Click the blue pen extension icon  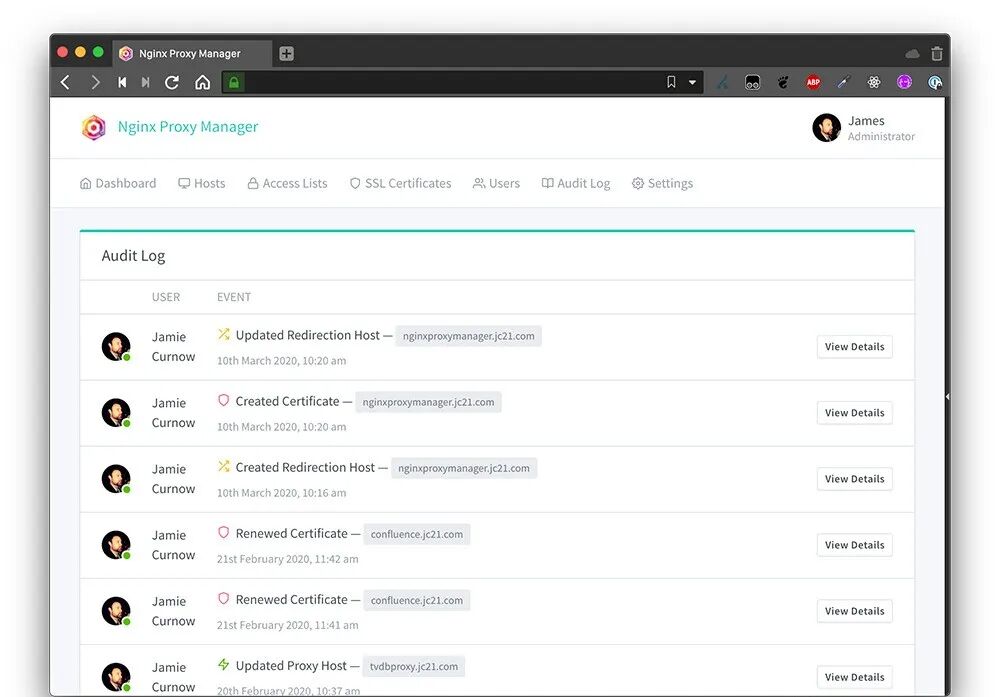click(723, 82)
